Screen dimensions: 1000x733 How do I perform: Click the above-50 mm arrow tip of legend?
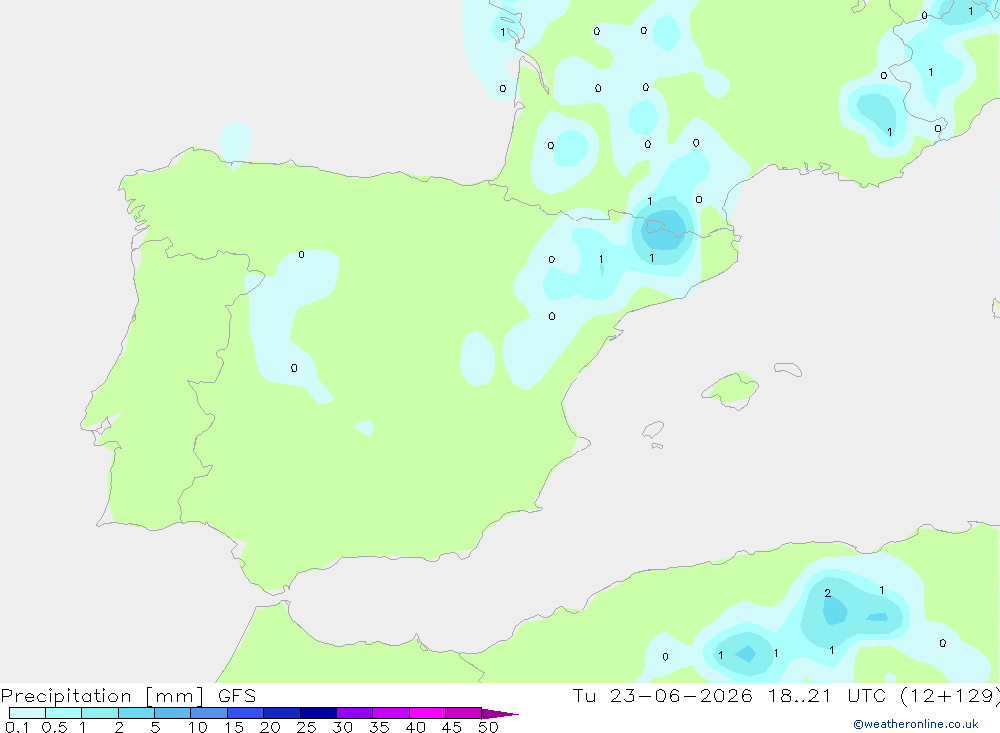pos(500,714)
